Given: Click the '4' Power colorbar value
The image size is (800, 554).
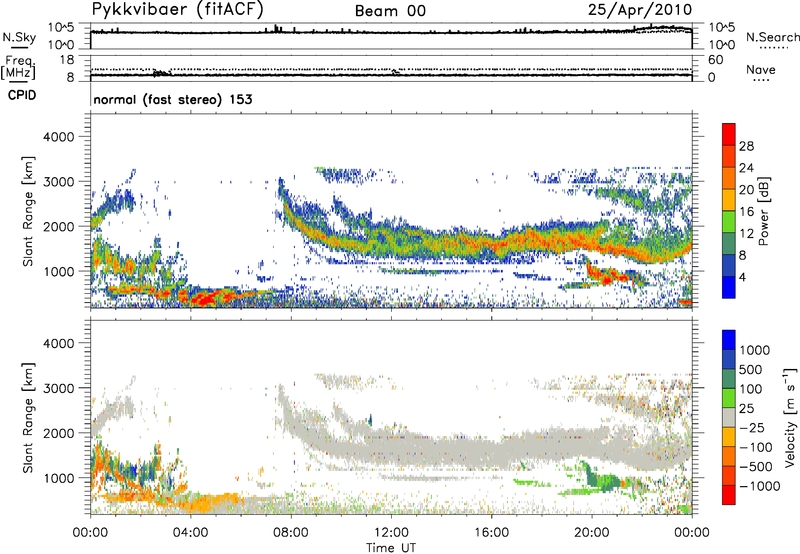Looking at the screenshot, I should click(743, 277).
